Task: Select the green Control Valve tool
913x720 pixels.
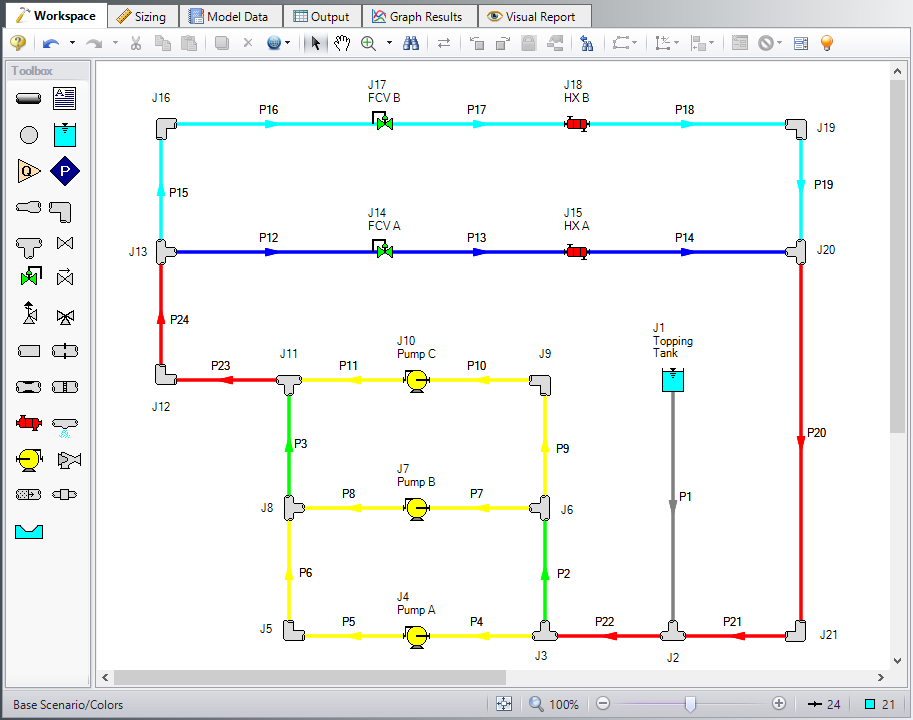Action: 28,279
